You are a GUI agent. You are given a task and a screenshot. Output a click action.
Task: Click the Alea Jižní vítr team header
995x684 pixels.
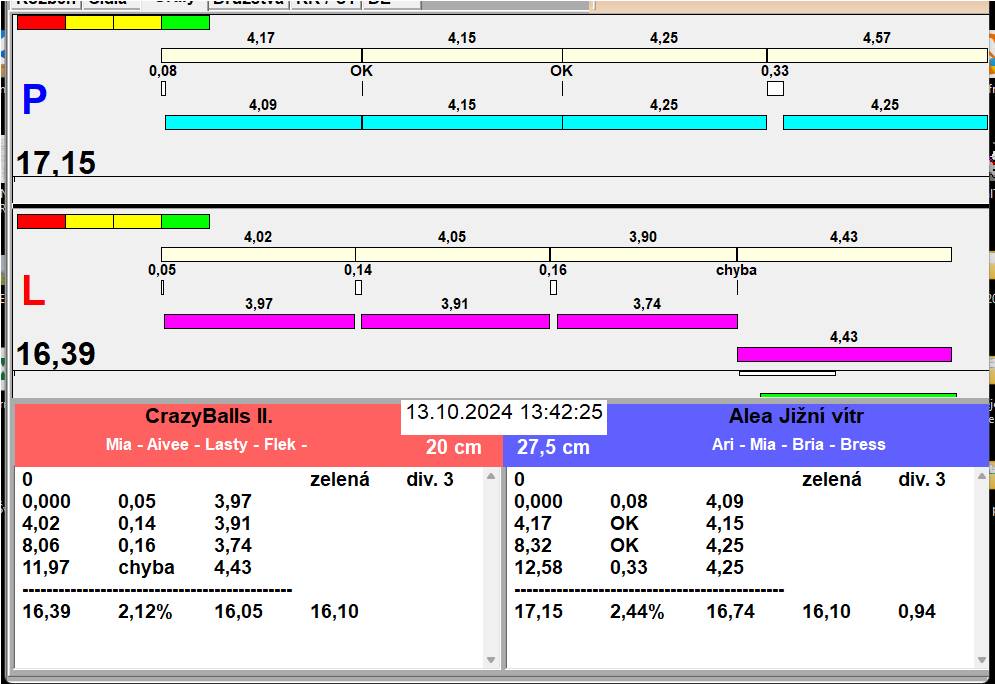click(x=796, y=417)
